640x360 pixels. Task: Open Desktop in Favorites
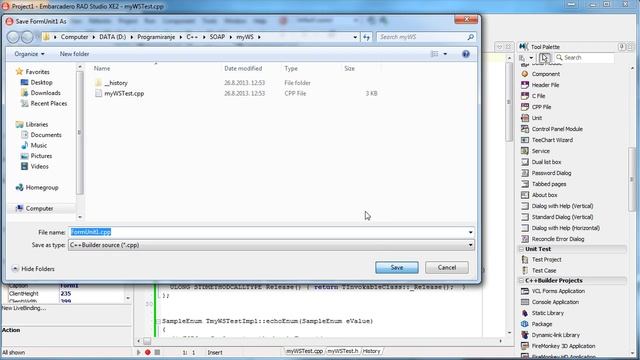(37, 82)
